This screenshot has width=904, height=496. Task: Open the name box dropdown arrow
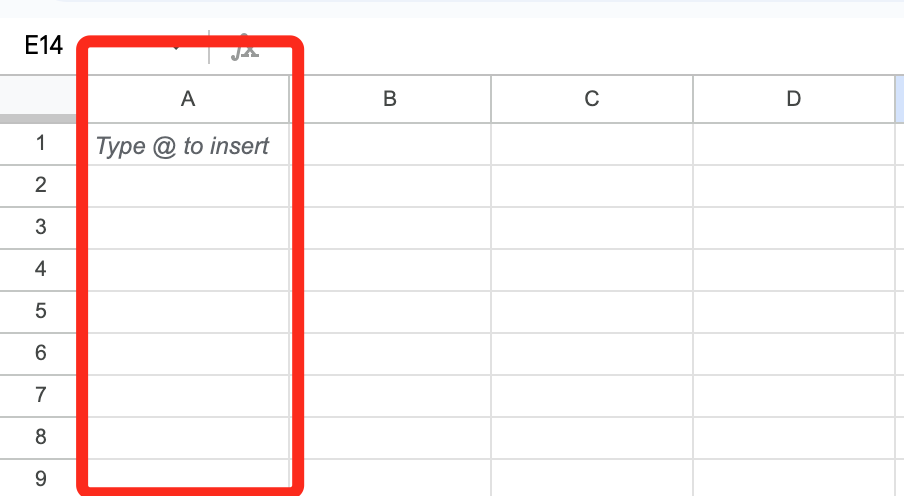click(x=177, y=47)
